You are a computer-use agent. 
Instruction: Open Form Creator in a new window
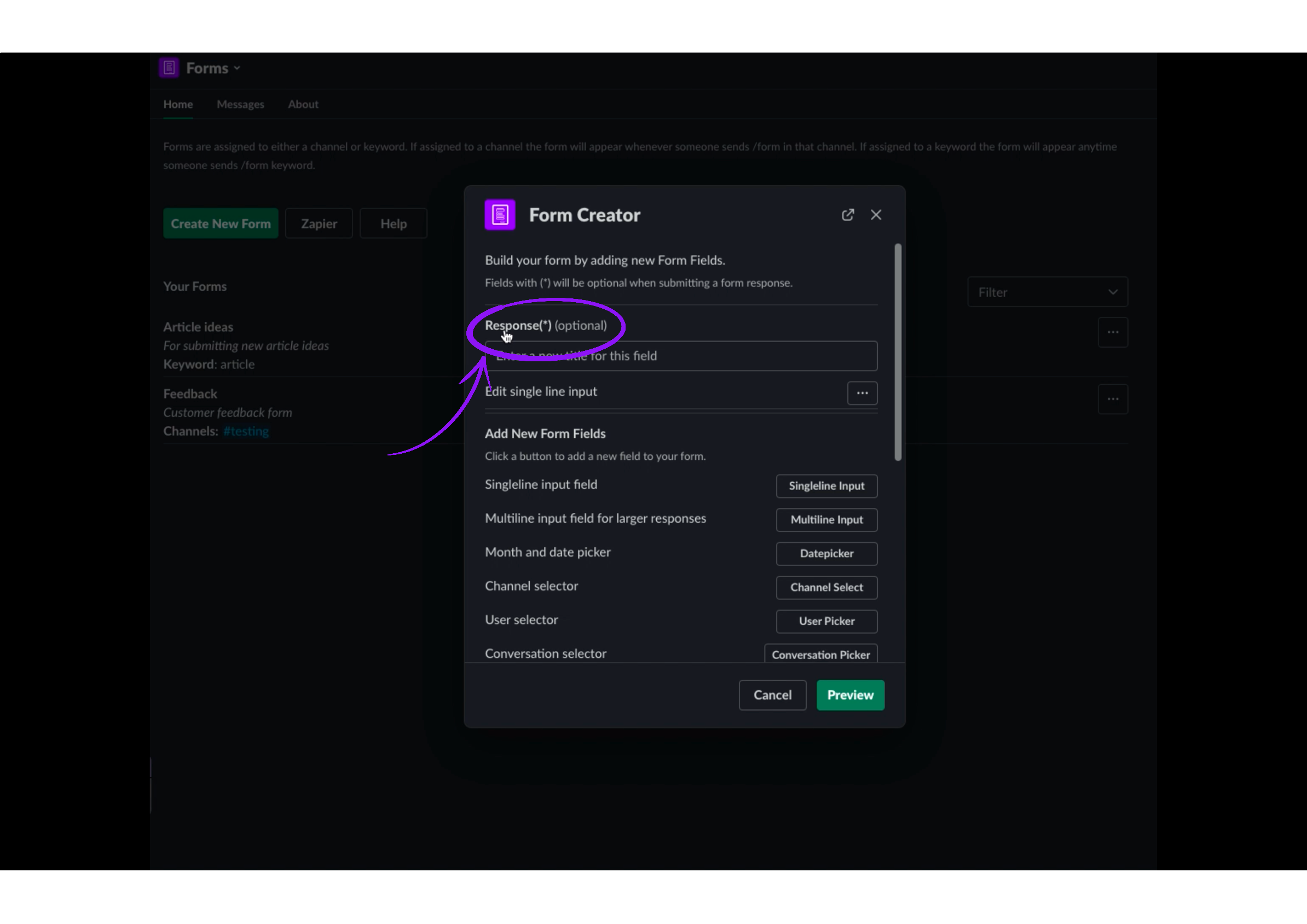[848, 215]
